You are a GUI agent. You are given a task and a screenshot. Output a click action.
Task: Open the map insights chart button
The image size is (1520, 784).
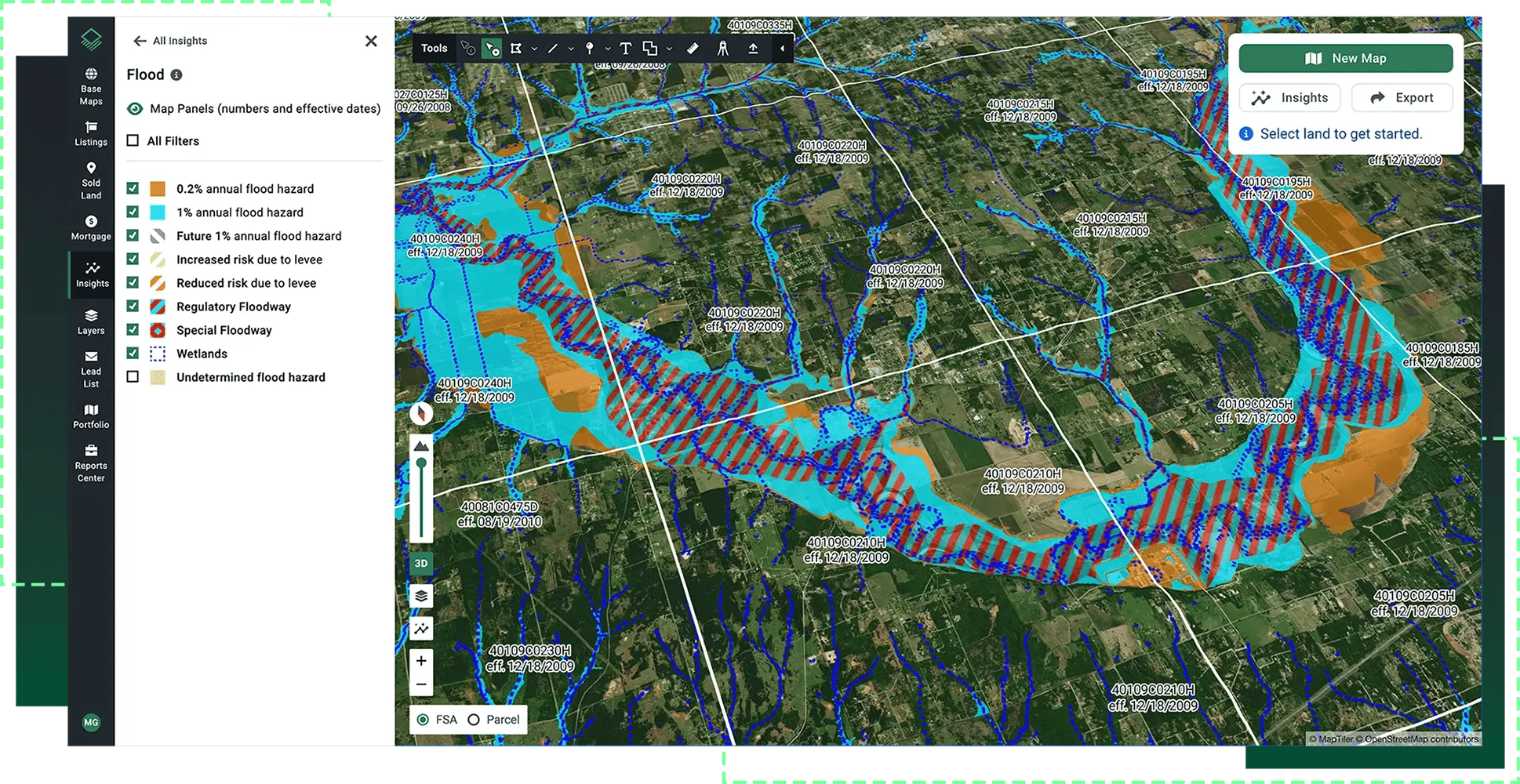point(421,629)
